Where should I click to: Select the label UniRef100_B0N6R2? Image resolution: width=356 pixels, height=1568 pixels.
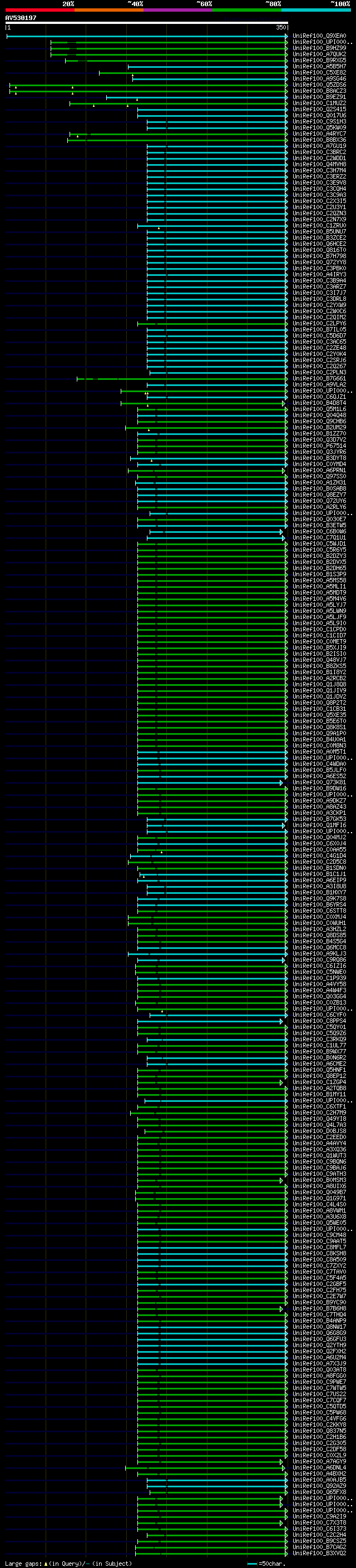[x=319, y=1057]
